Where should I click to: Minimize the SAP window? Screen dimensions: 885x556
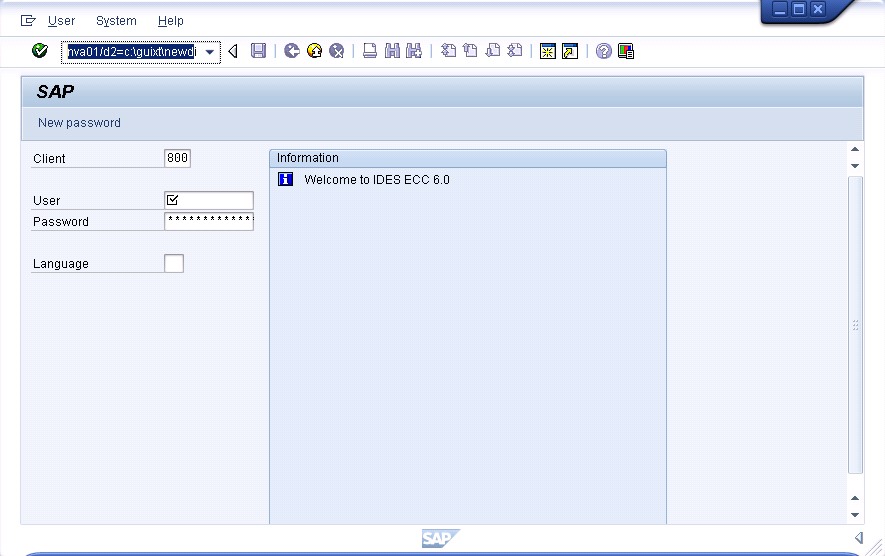tap(779, 9)
